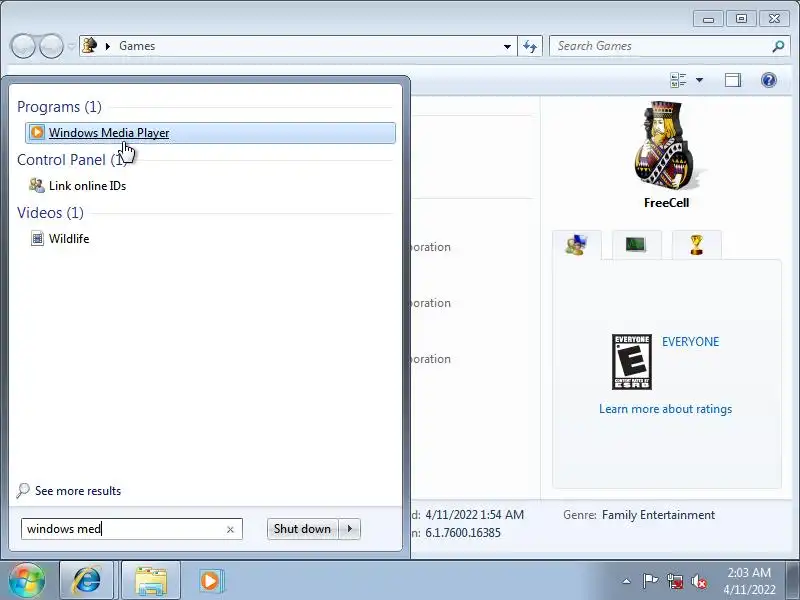Switch to the statistics trophy tab
This screenshot has height=600, width=800.
click(696, 245)
